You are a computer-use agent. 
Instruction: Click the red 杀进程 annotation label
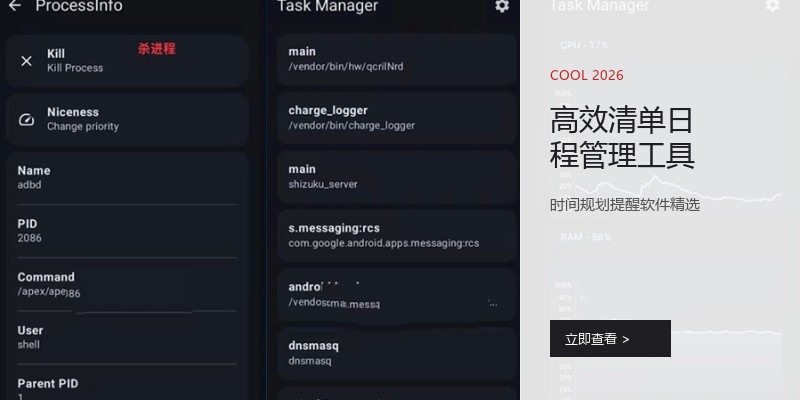pos(157,49)
